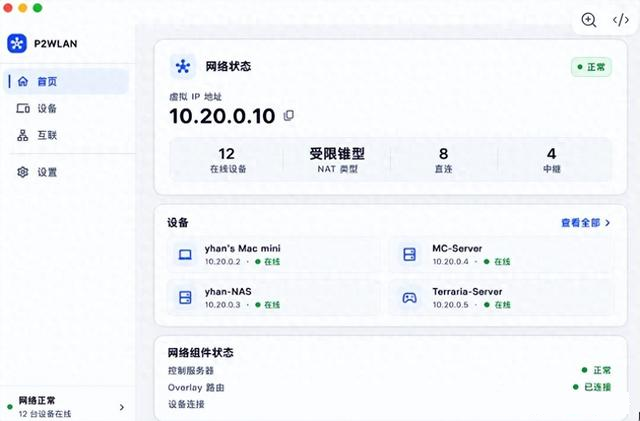
Task: Click the code brackets icon at top right
Action: (x=620, y=20)
